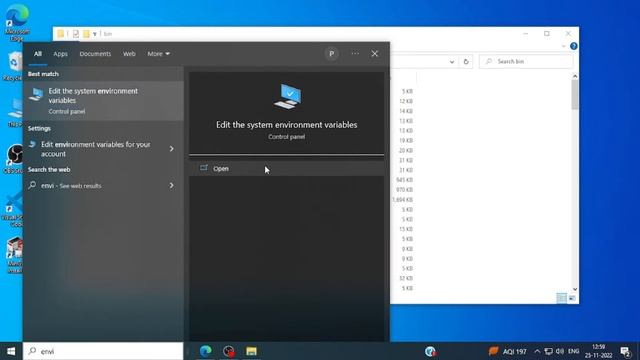Select the envi See web results entry
Image resolution: width=640 pixels, height=360 pixels.
96,186
